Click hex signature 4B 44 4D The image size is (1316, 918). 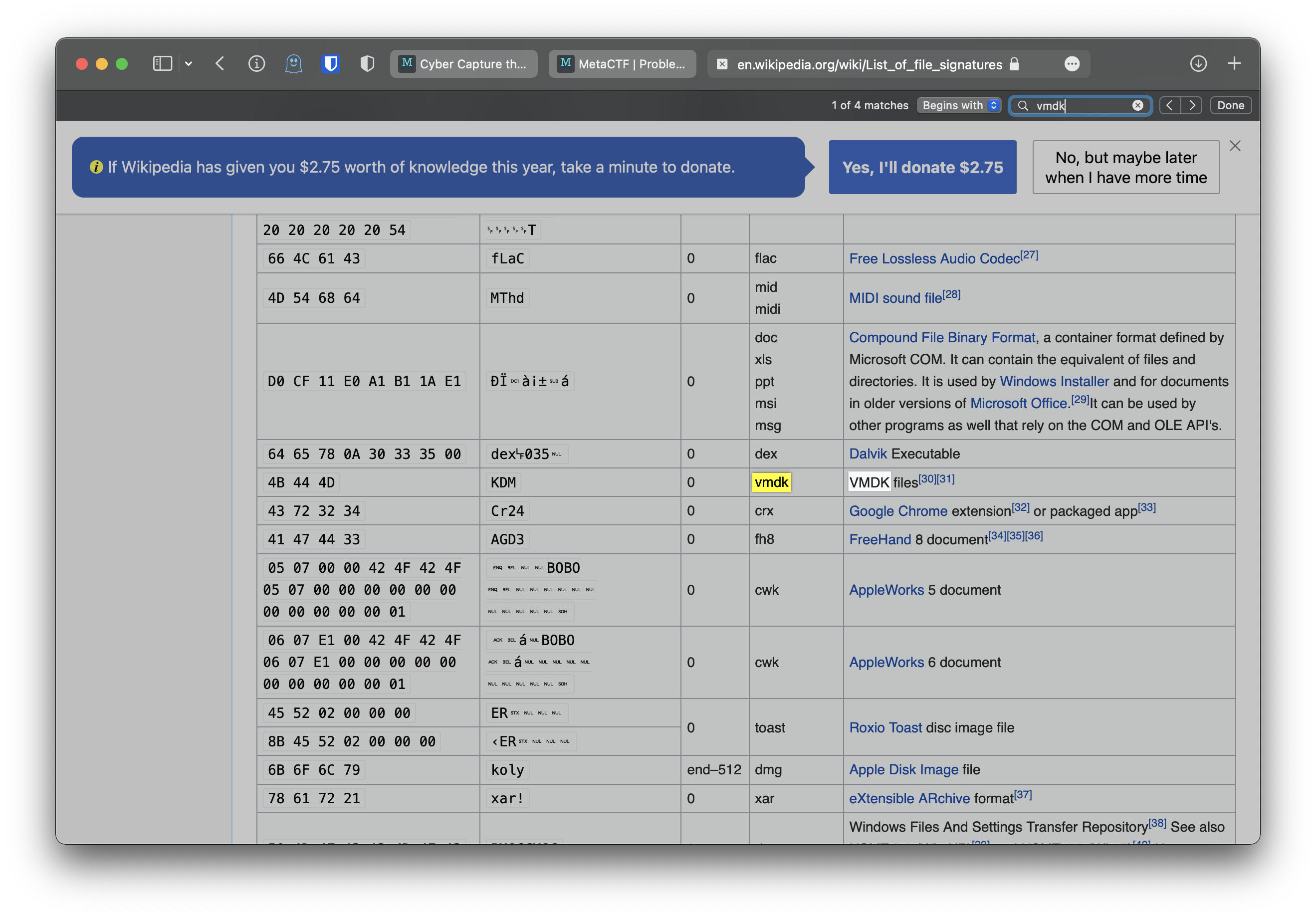coord(301,482)
